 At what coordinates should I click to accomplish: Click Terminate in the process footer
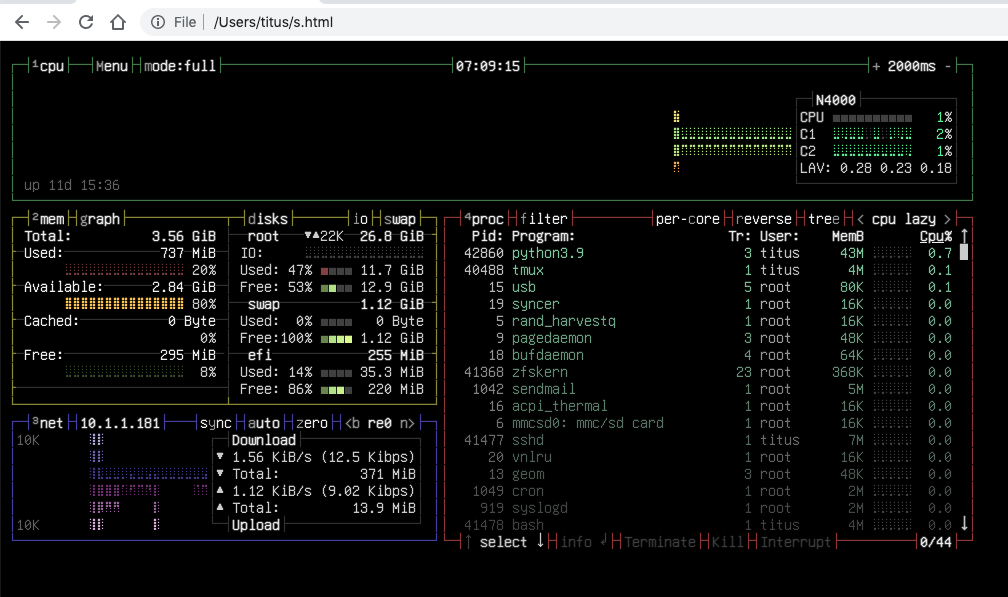point(660,542)
